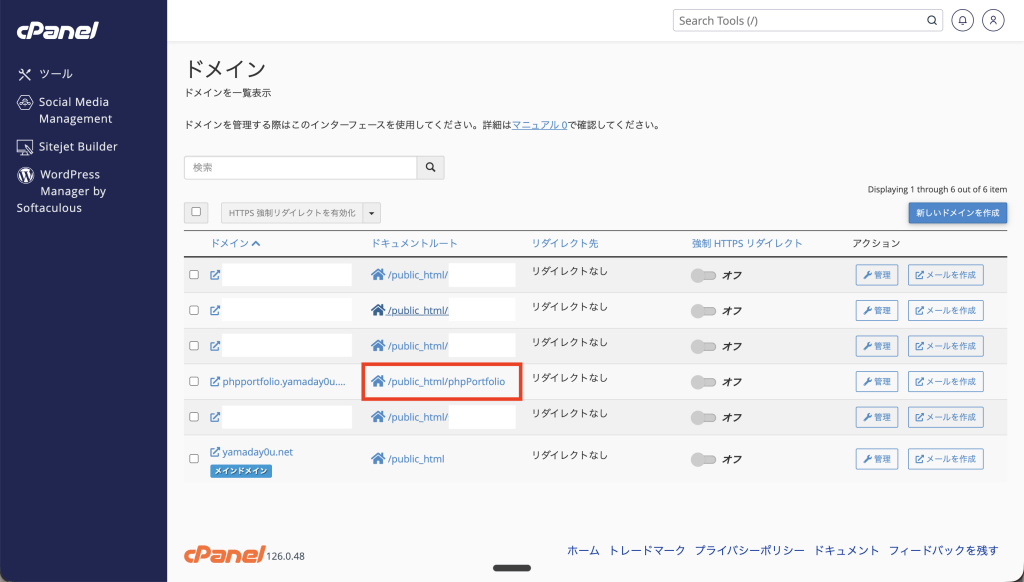The width and height of the screenshot is (1024, 582).
Task: Click the notifications bell icon
Action: coord(962,20)
